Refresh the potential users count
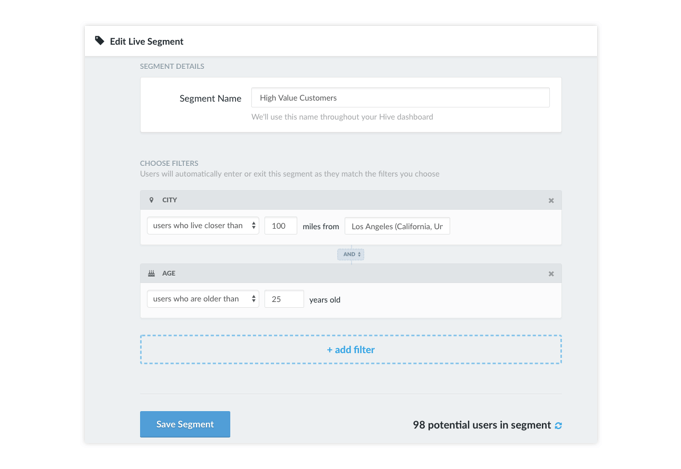This screenshot has height=469, width=681. 559,426
